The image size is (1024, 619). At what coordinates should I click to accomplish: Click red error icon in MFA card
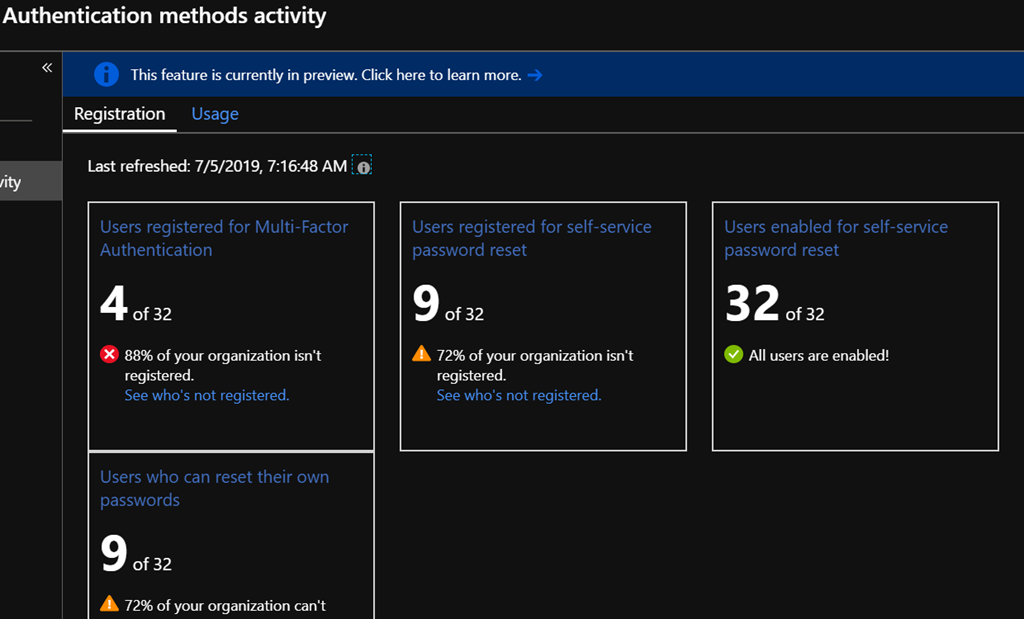click(x=109, y=355)
